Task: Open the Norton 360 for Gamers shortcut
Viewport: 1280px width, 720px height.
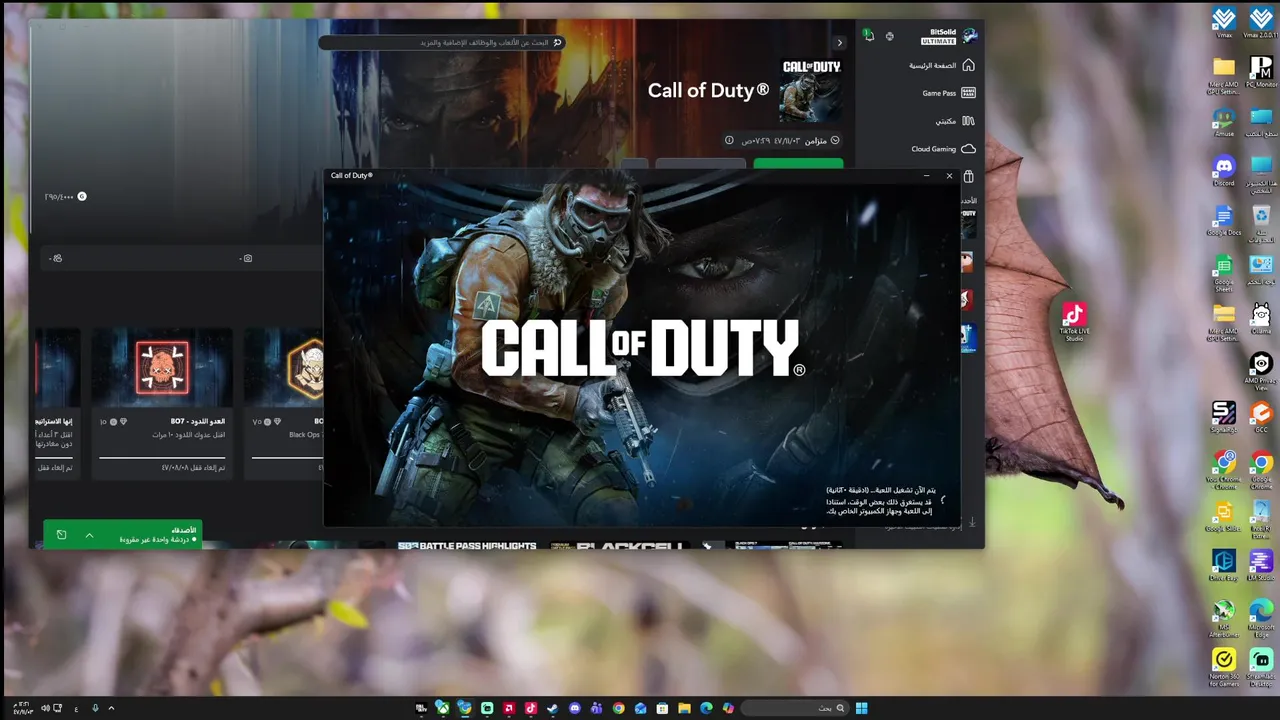Action: [1224, 668]
